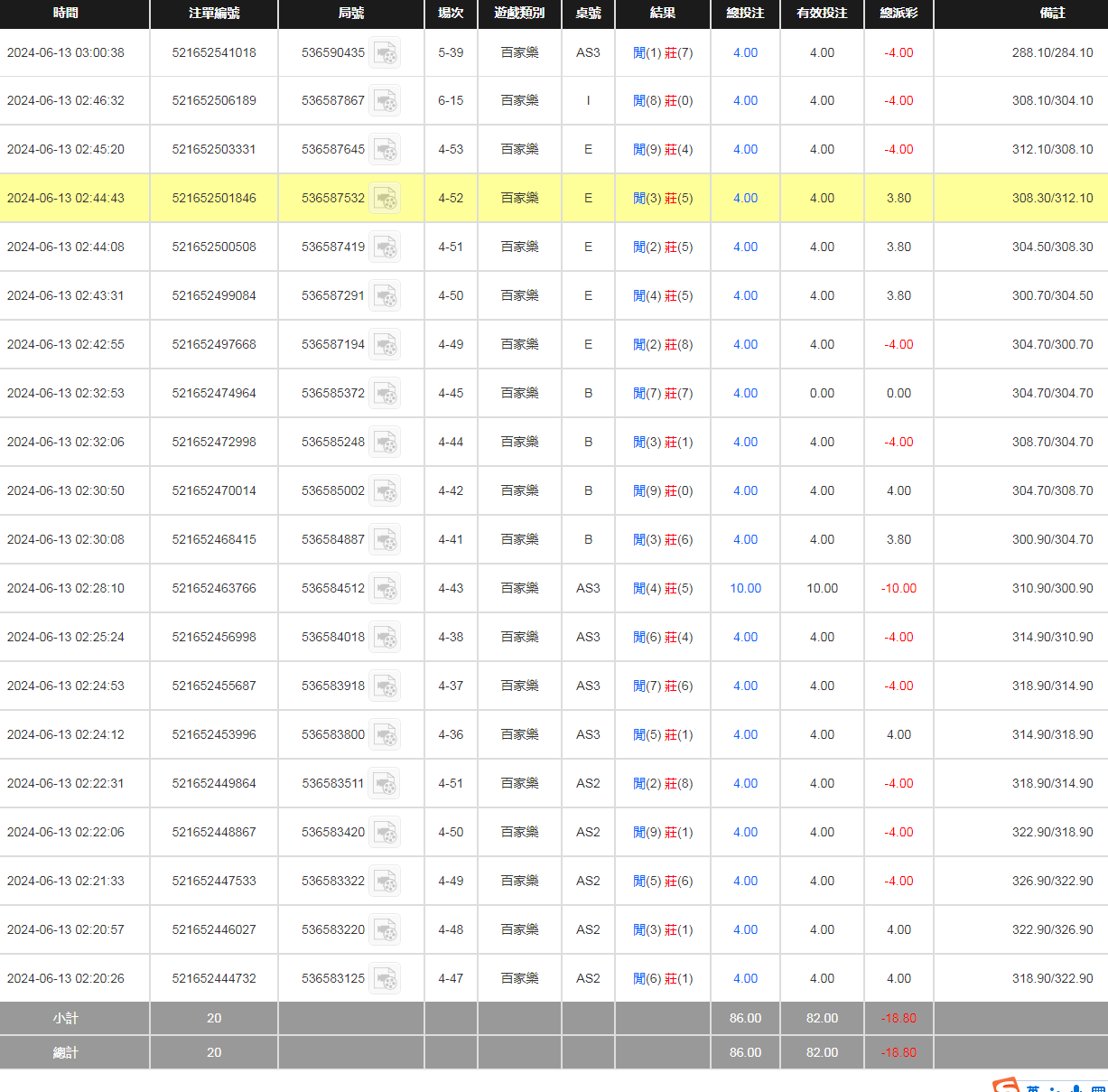This screenshot has width=1108, height=1092.
Task: Select the row with slip number 521652463766
Action: pos(214,588)
